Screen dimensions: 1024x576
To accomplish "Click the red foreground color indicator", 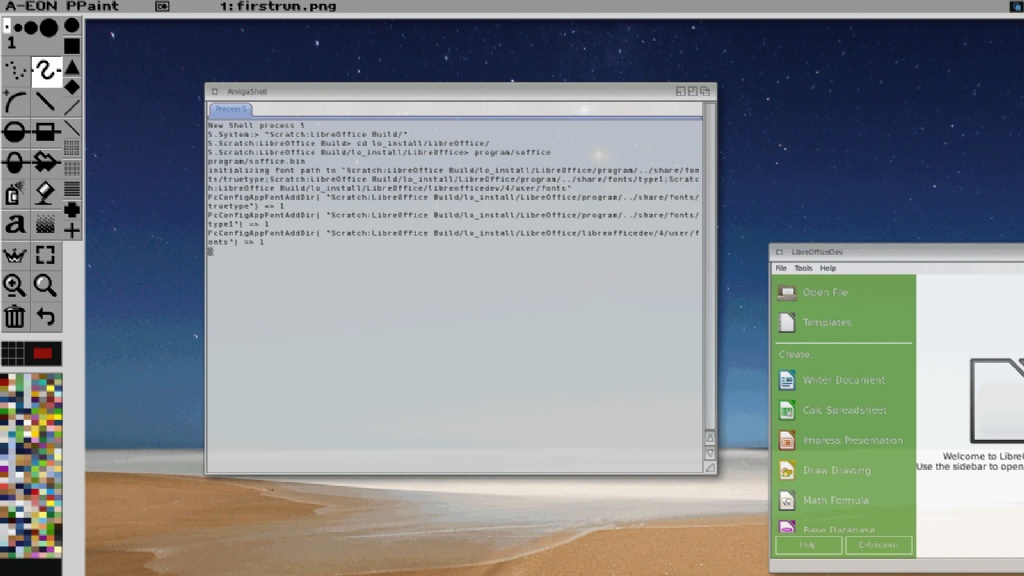I will pos(43,353).
